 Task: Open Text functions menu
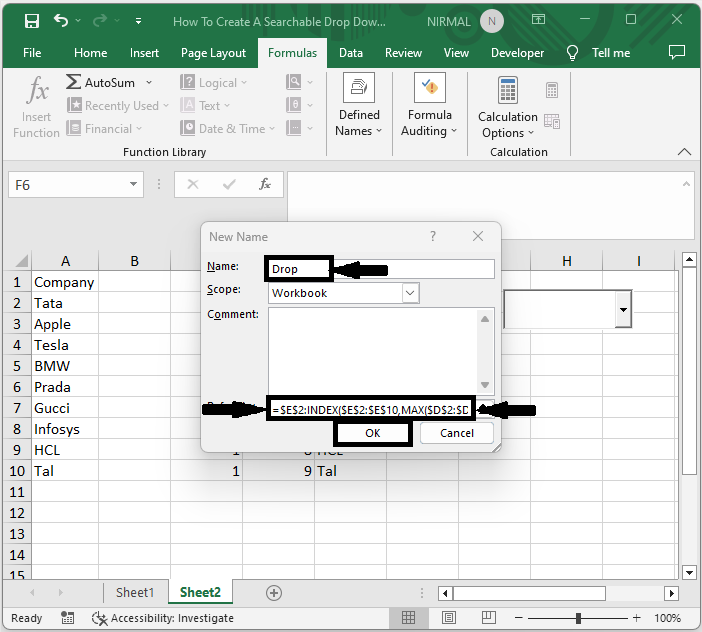tap(205, 106)
